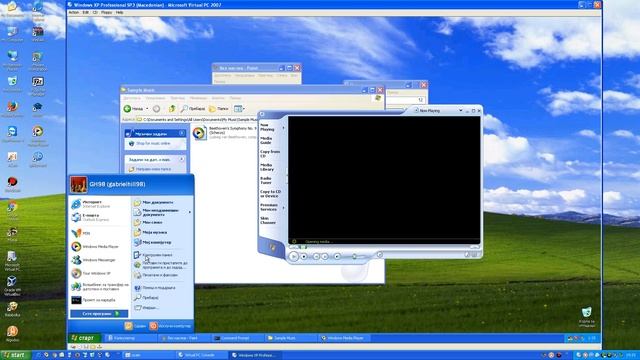Viewport: 640px width, 360px height.
Task: Open Recycle Bin on guest desktop
Action: [x=587, y=317]
